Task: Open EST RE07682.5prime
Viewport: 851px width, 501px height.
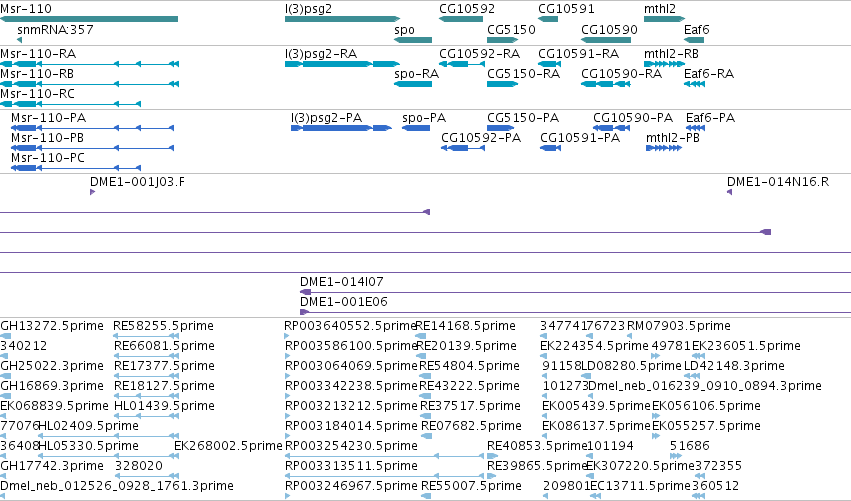Action: 471,426
